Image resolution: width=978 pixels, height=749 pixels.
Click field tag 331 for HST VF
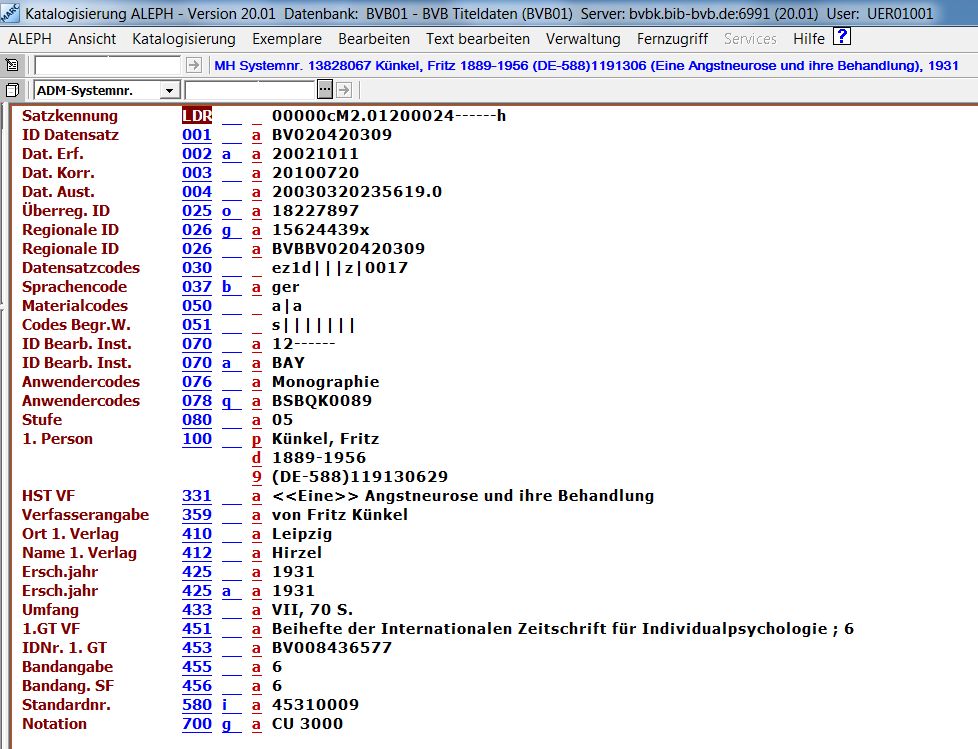tap(197, 496)
